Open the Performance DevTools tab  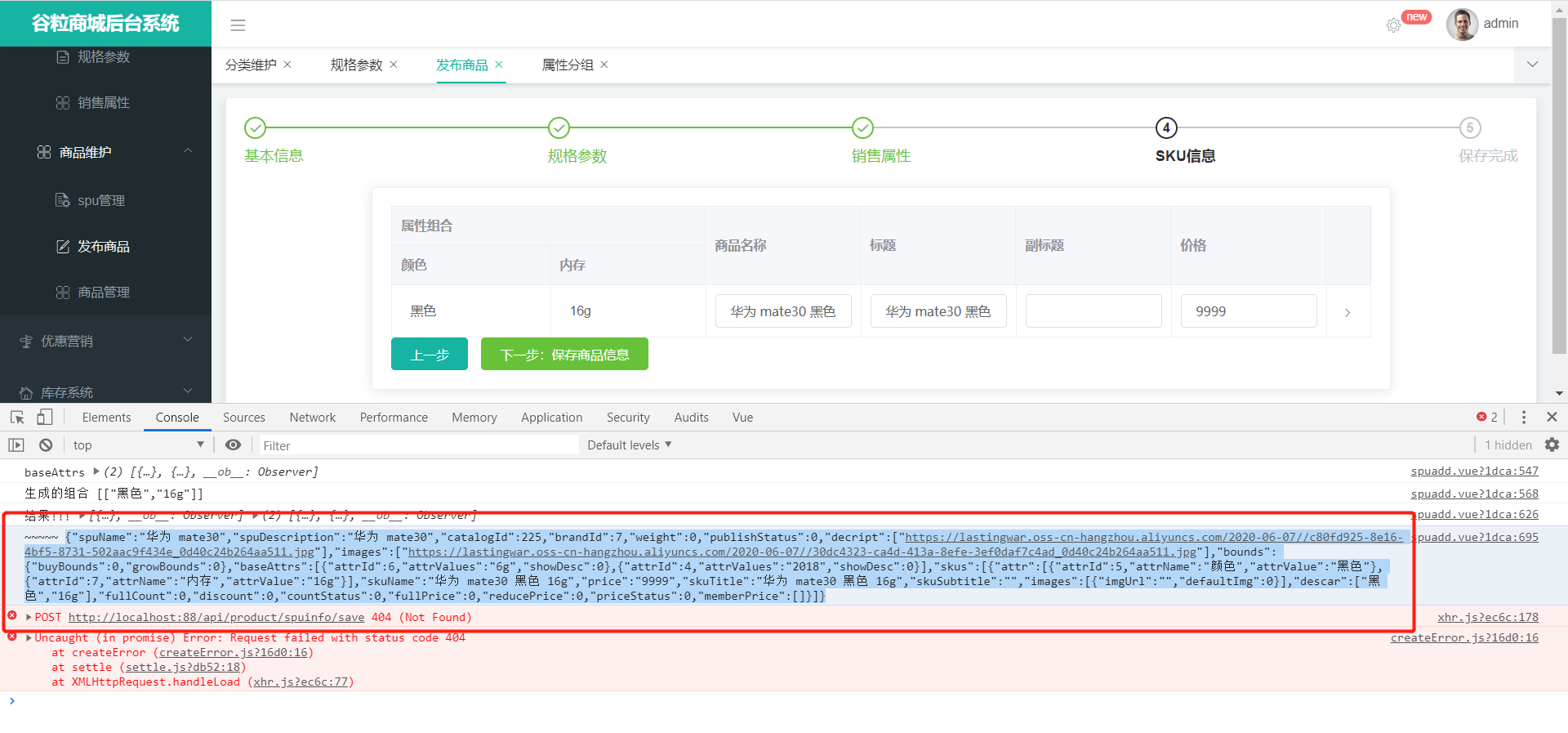click(394, 418)
